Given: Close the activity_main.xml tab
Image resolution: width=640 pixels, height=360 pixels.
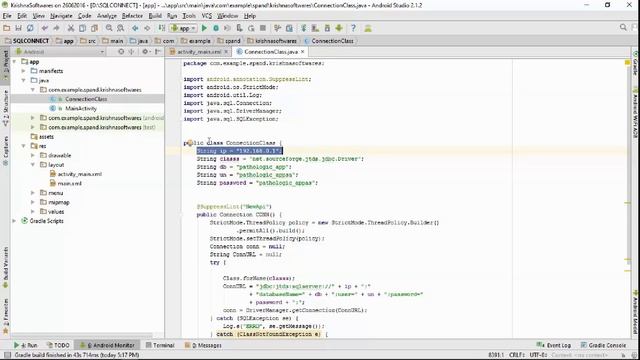Looking at the screenshot, I should (x=226, y=52).
